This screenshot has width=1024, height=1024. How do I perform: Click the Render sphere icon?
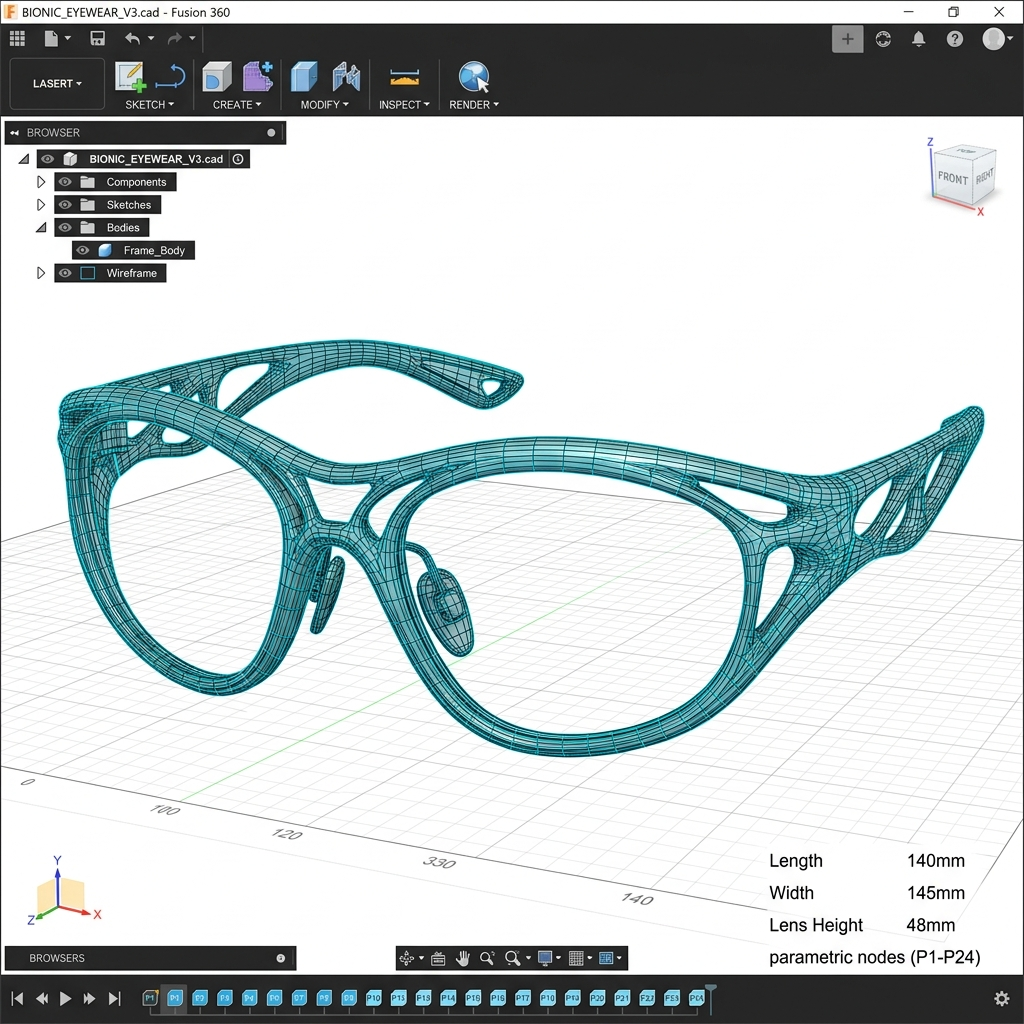tap(473, 76)
